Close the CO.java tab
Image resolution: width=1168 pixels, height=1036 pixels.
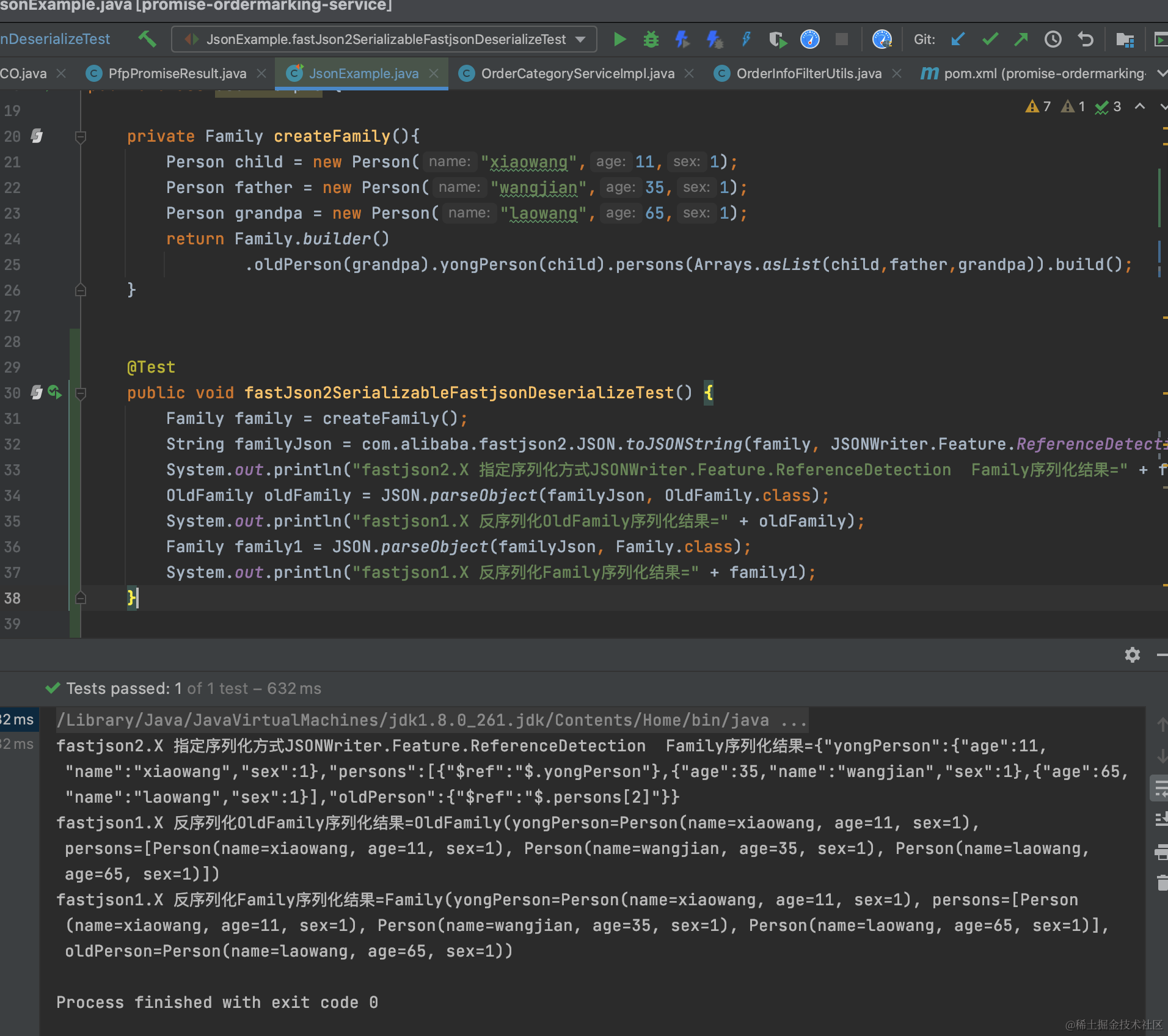pyautogui.click(x=61, y=74)
